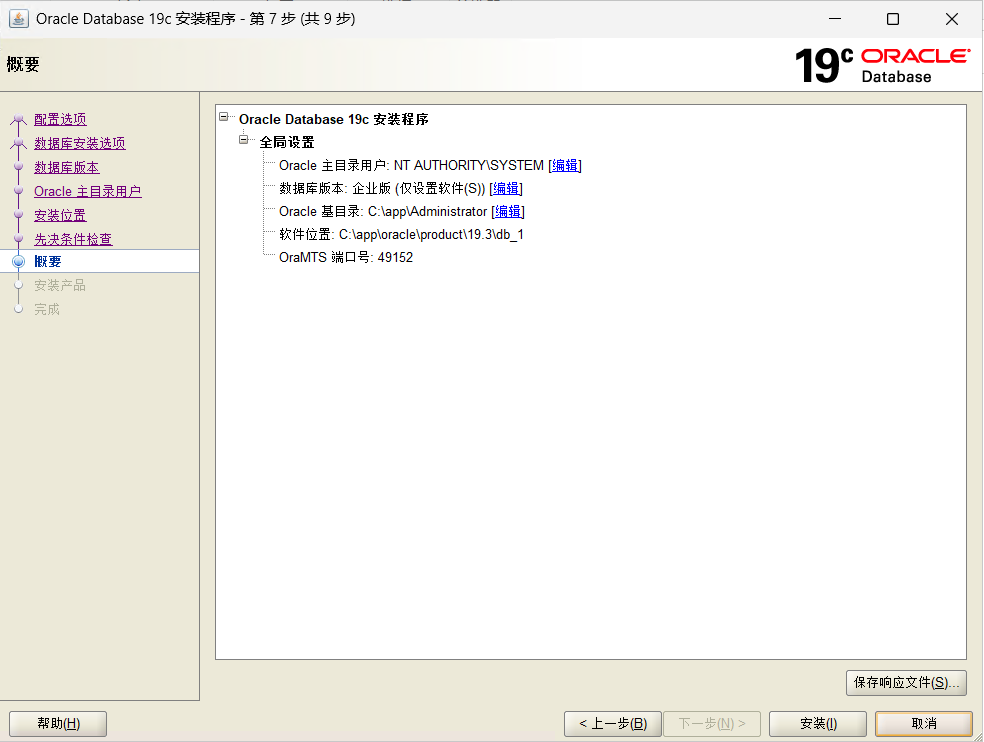This screenshot has height=742, width=984.
Task: Click the 配置选项 step icon in sidebar
Action: coord(18,119)
